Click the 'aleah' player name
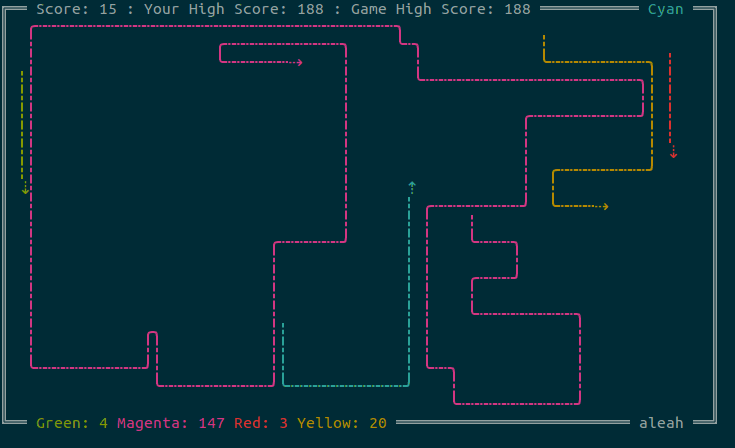Viewport: 735px width, 448px height. tap(661, 423)
